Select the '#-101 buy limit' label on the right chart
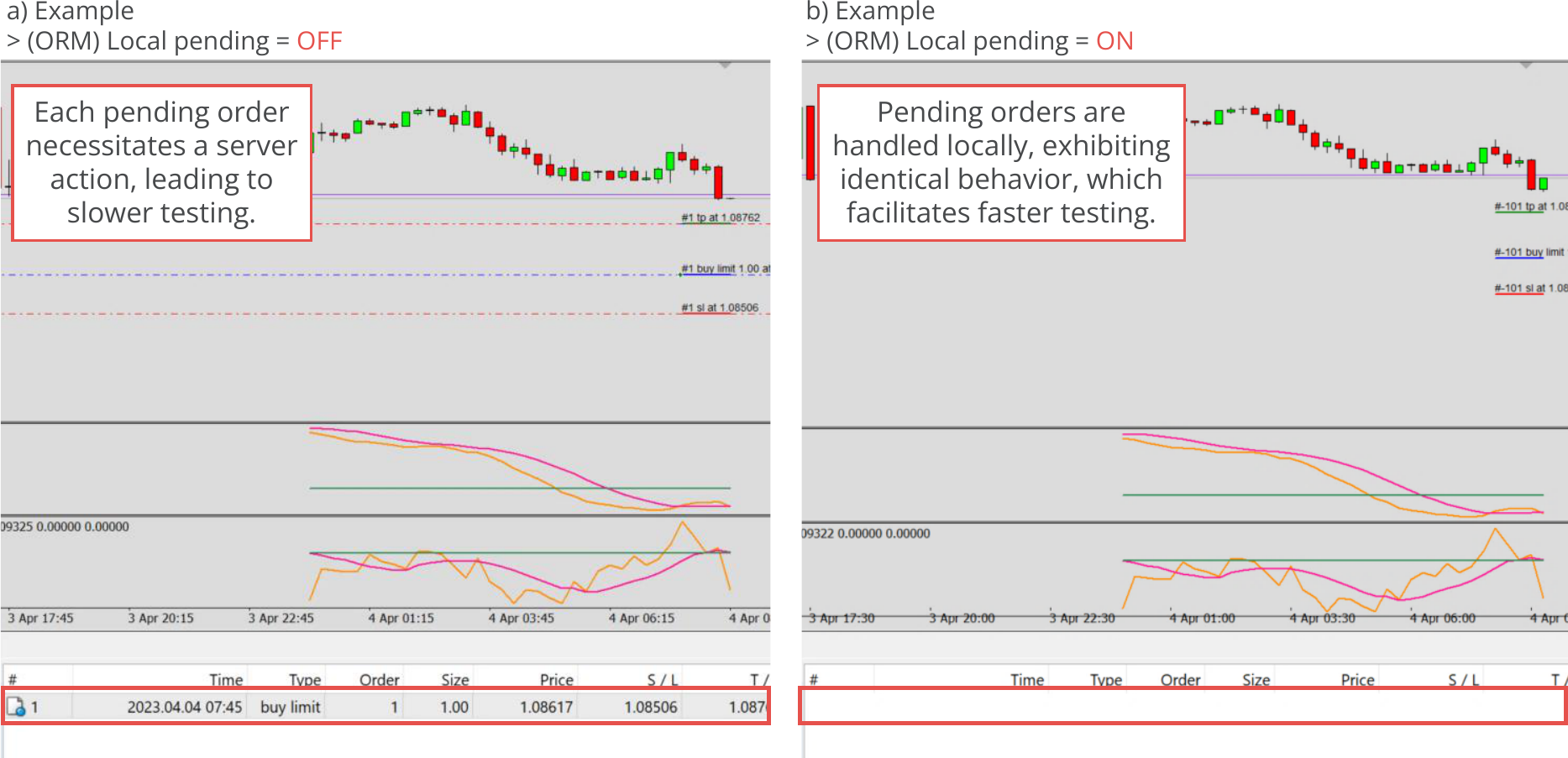 click(1529, 252)
